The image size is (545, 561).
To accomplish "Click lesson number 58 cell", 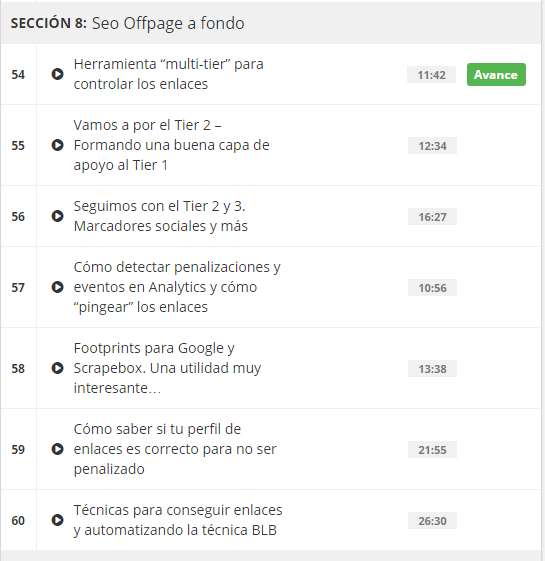I will [x=18, y=368].
